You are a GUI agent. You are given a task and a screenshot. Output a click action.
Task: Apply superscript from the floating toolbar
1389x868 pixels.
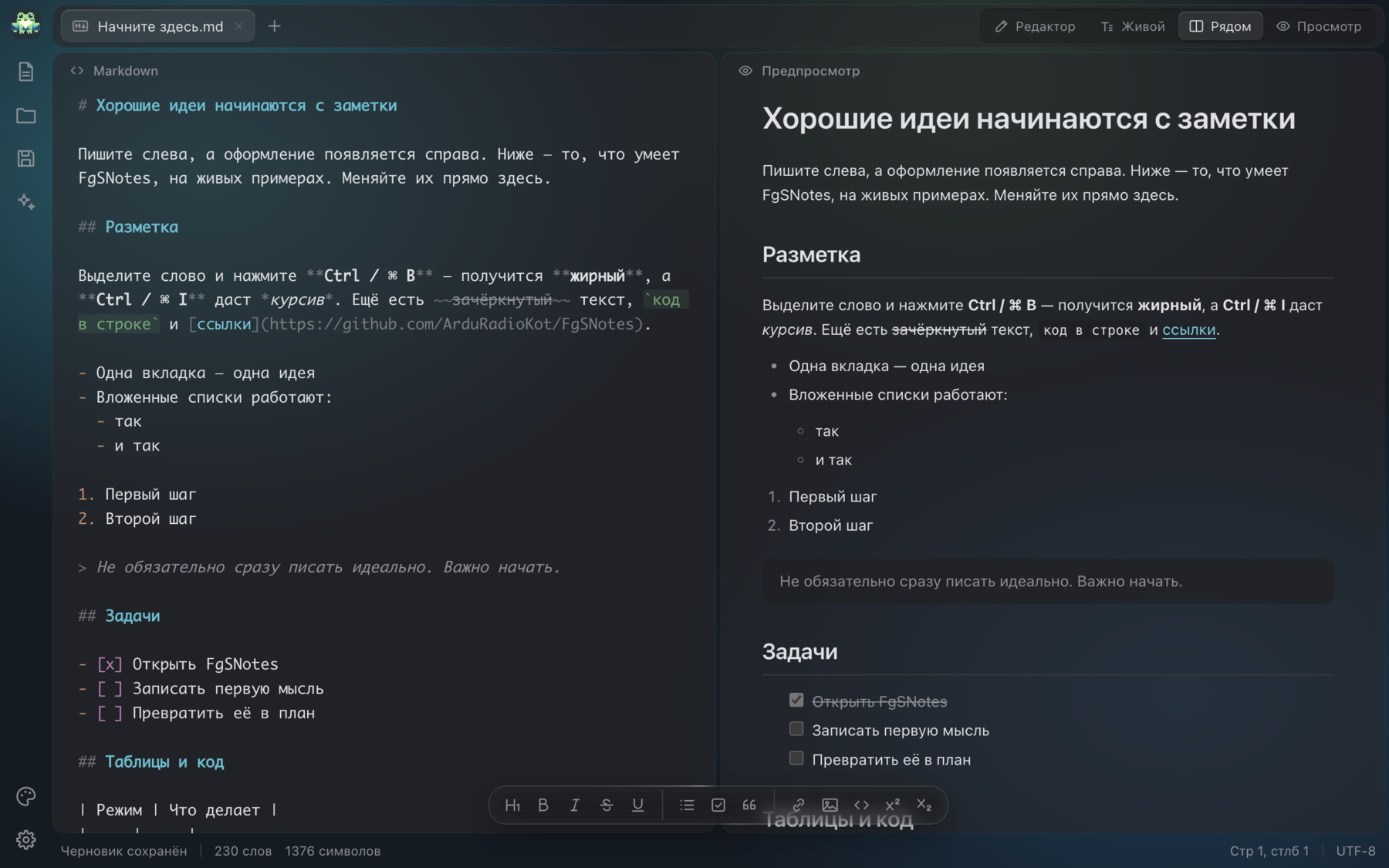tap(893, 805)
